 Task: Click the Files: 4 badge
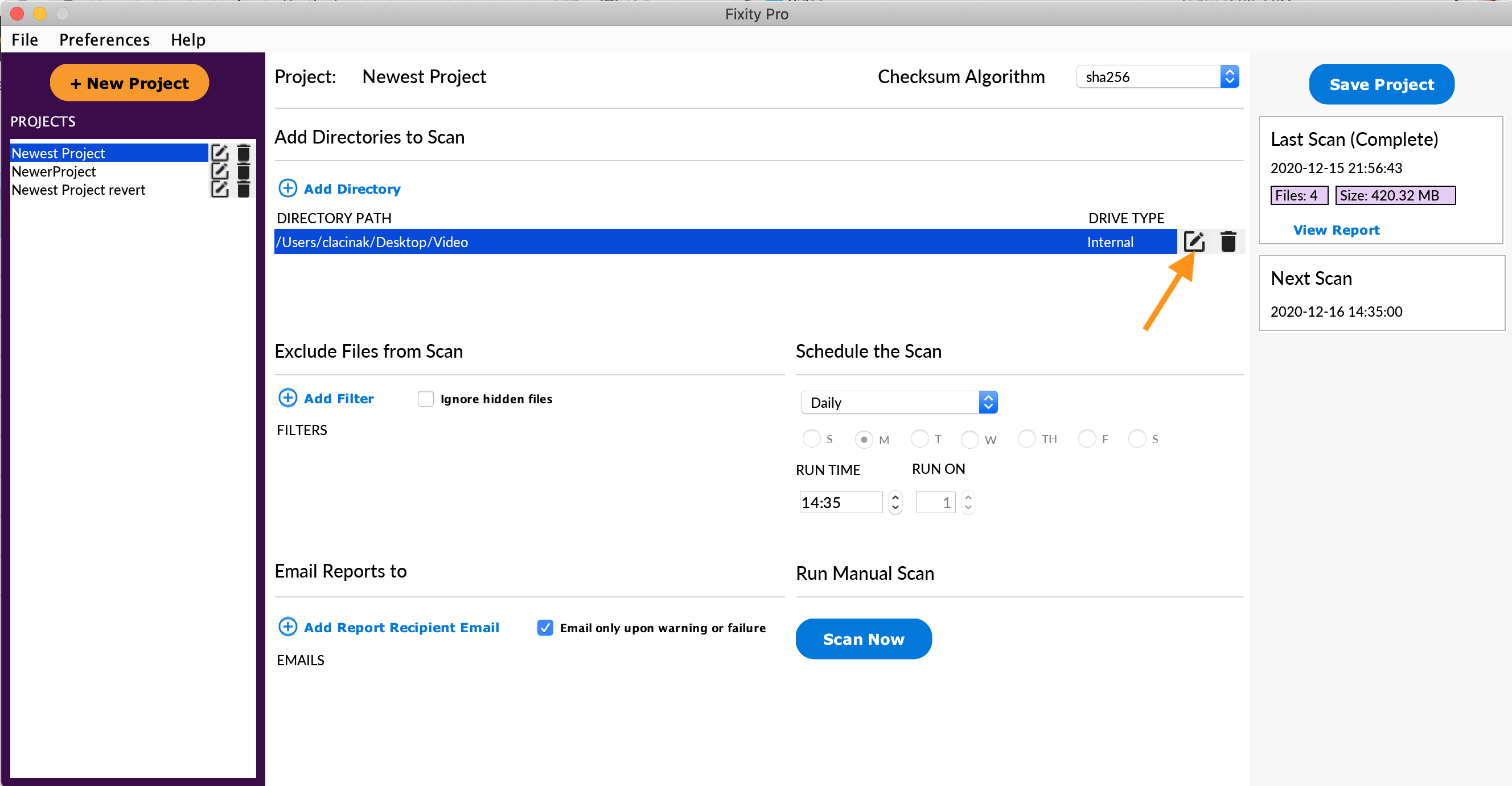[x=1299, y=195]
